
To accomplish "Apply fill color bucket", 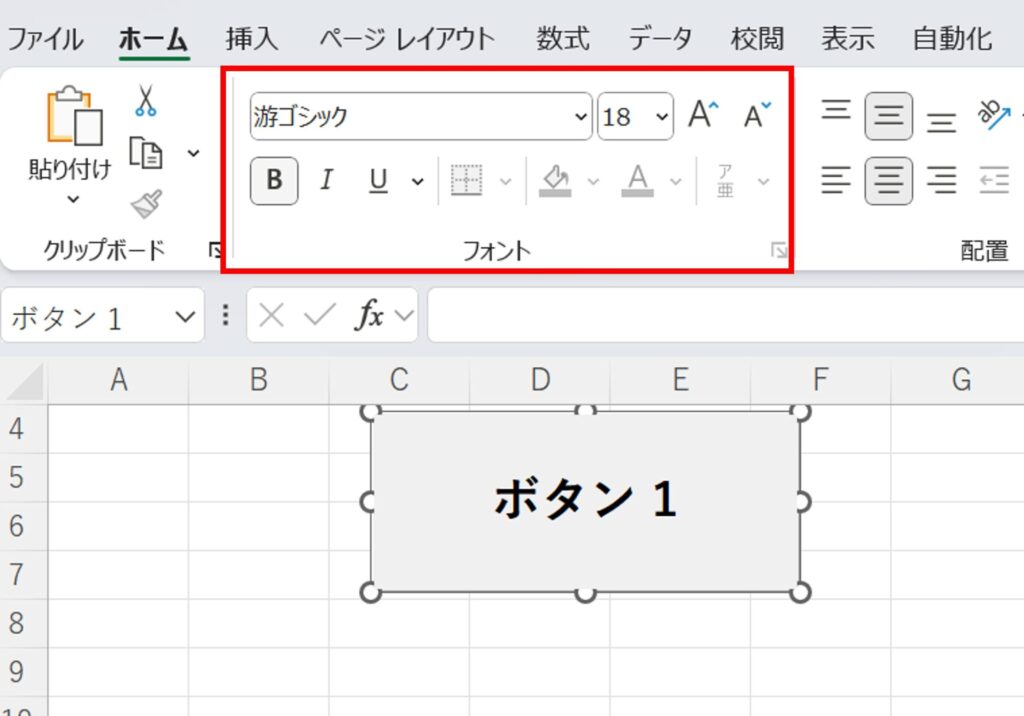I will point(555,180).
